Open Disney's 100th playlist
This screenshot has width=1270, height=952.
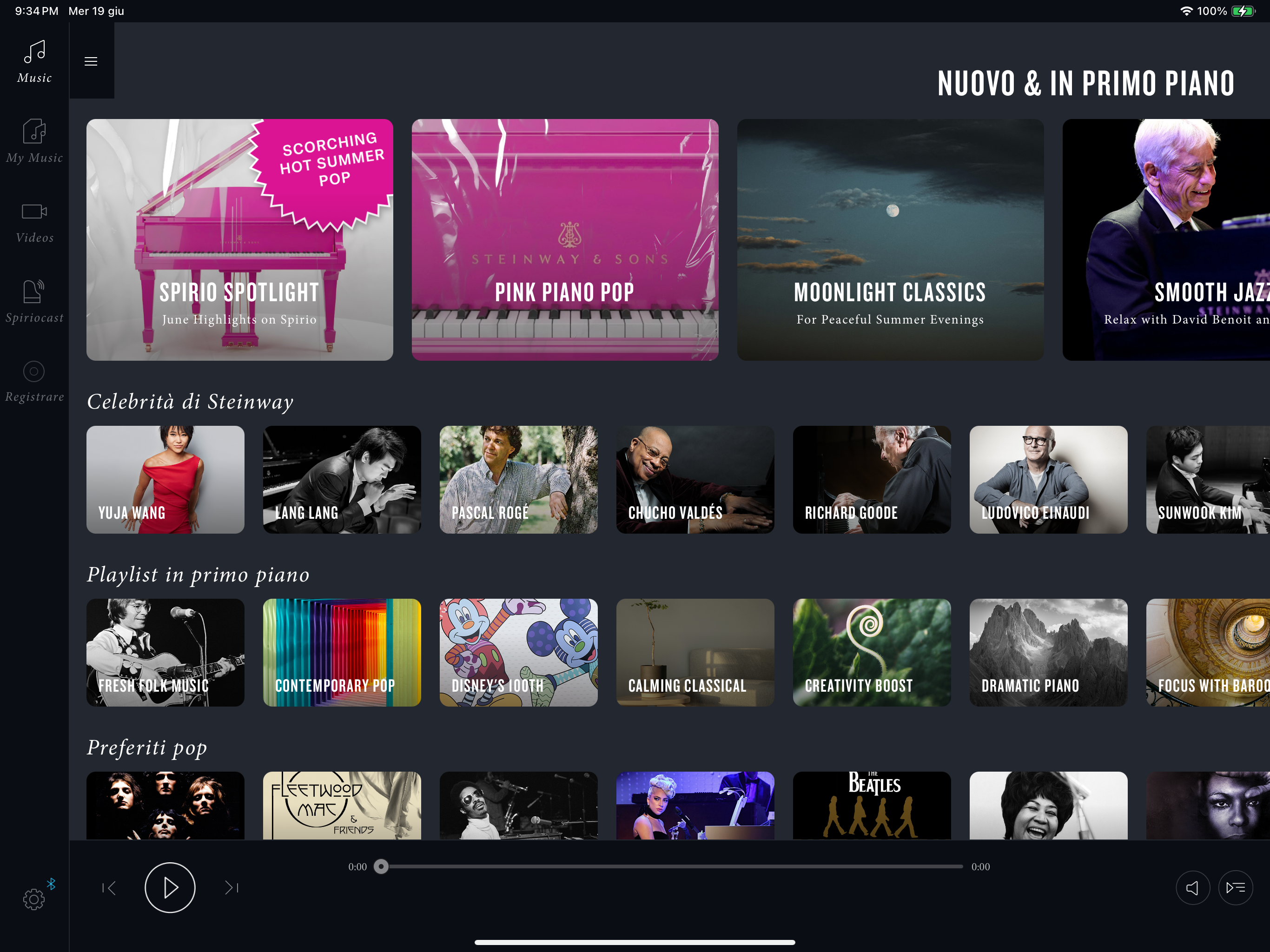tap(518, 652)
